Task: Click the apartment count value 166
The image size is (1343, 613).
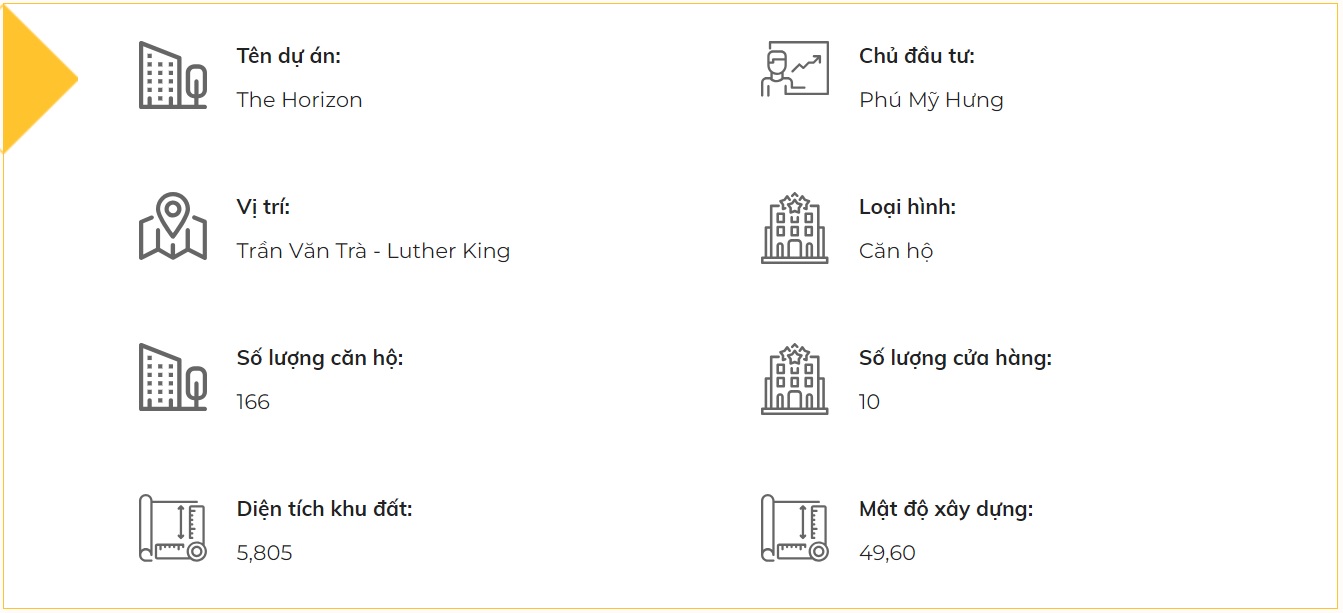Action: pos(253,402)
